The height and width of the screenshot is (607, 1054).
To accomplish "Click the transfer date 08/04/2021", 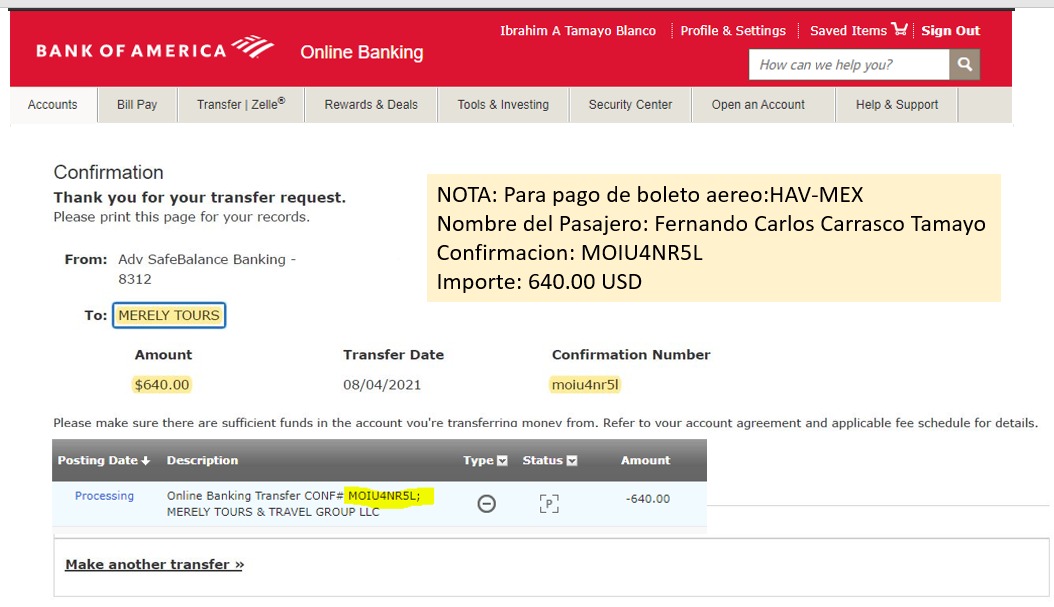I will [382, 385].
